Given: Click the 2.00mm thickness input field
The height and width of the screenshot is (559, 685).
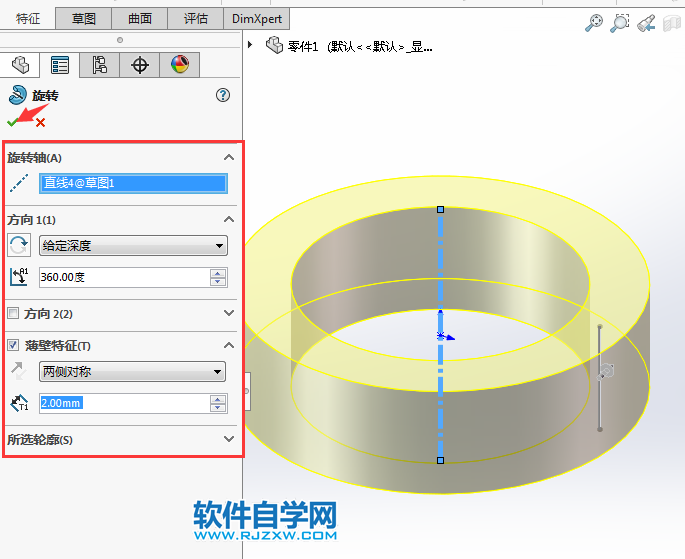Looking at the screenshot, I should click(x=125, y=403).
